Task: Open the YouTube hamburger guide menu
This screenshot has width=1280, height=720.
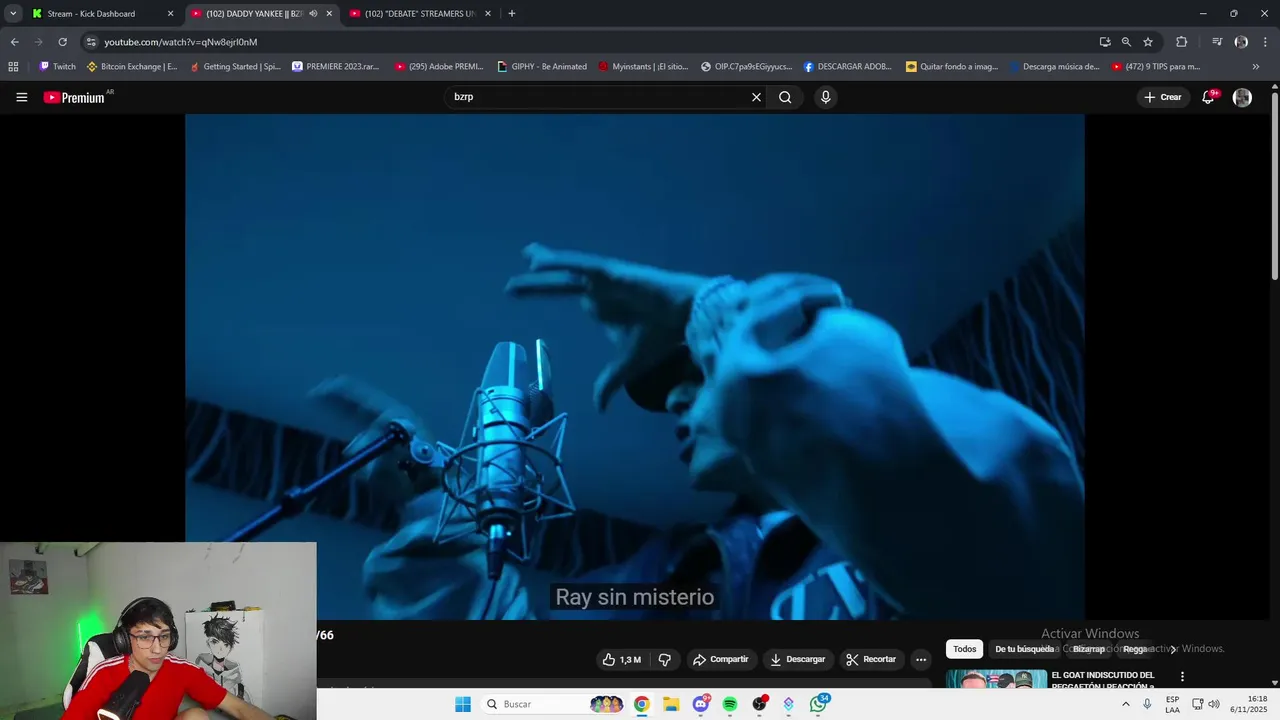Action: point(21,97)
